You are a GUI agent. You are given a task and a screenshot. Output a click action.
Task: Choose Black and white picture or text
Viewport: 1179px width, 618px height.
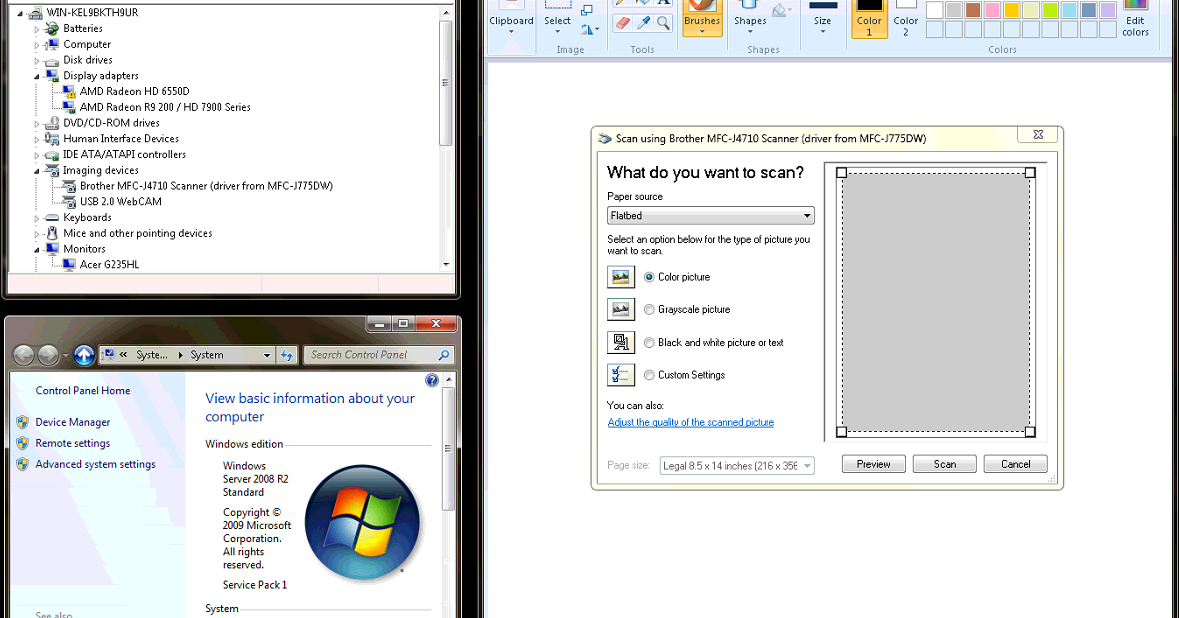pyautogui.click(x=649, y=343)
